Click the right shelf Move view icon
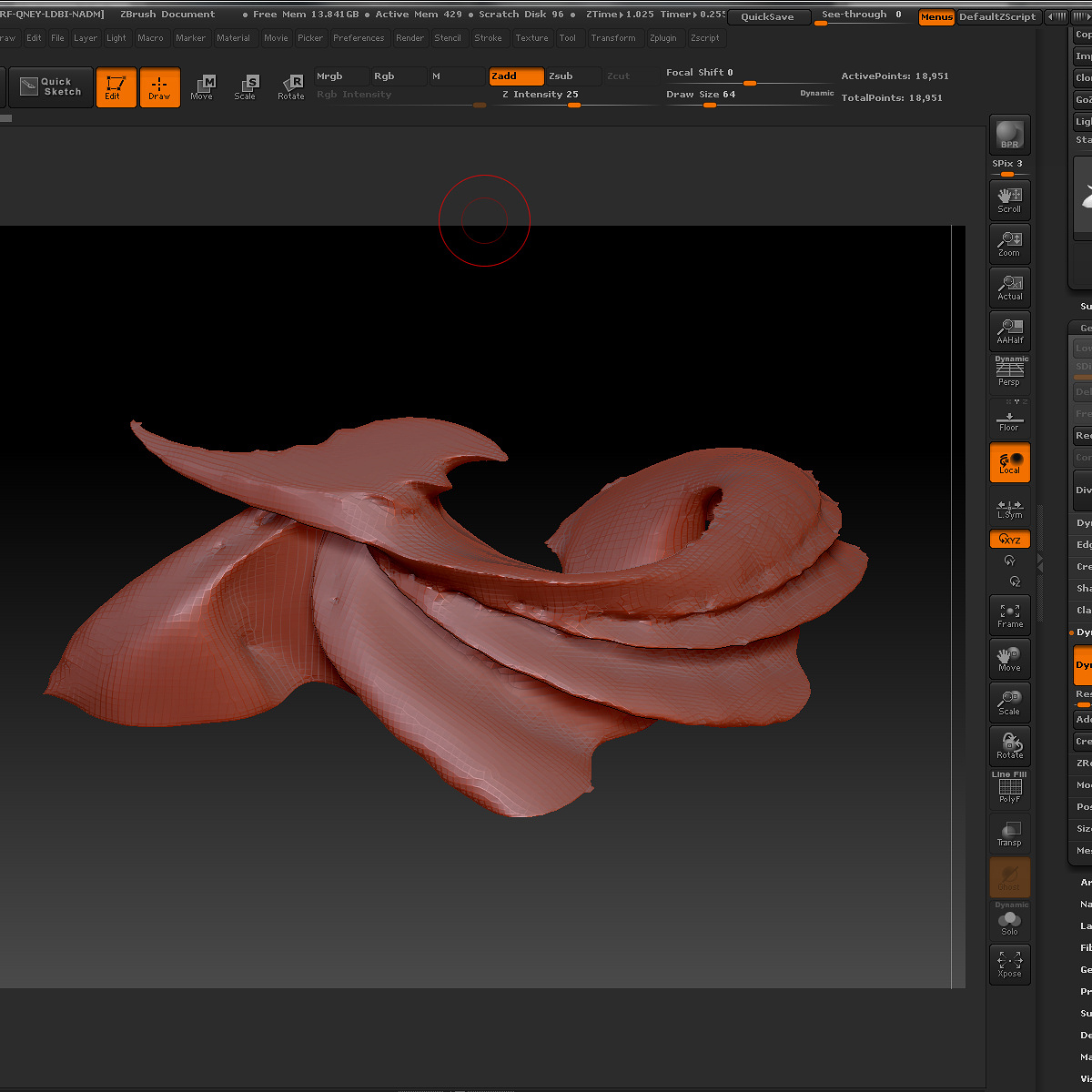 (1009, 658)
